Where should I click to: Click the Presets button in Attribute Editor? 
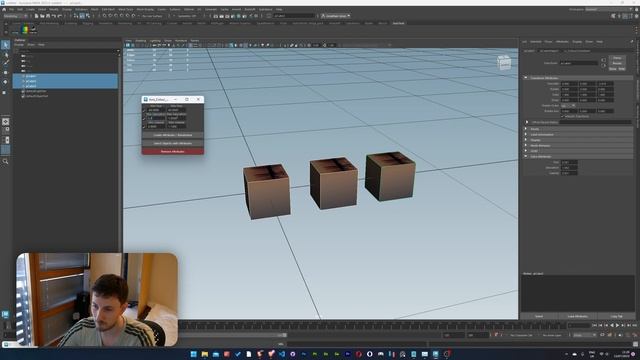click(617, 63)
